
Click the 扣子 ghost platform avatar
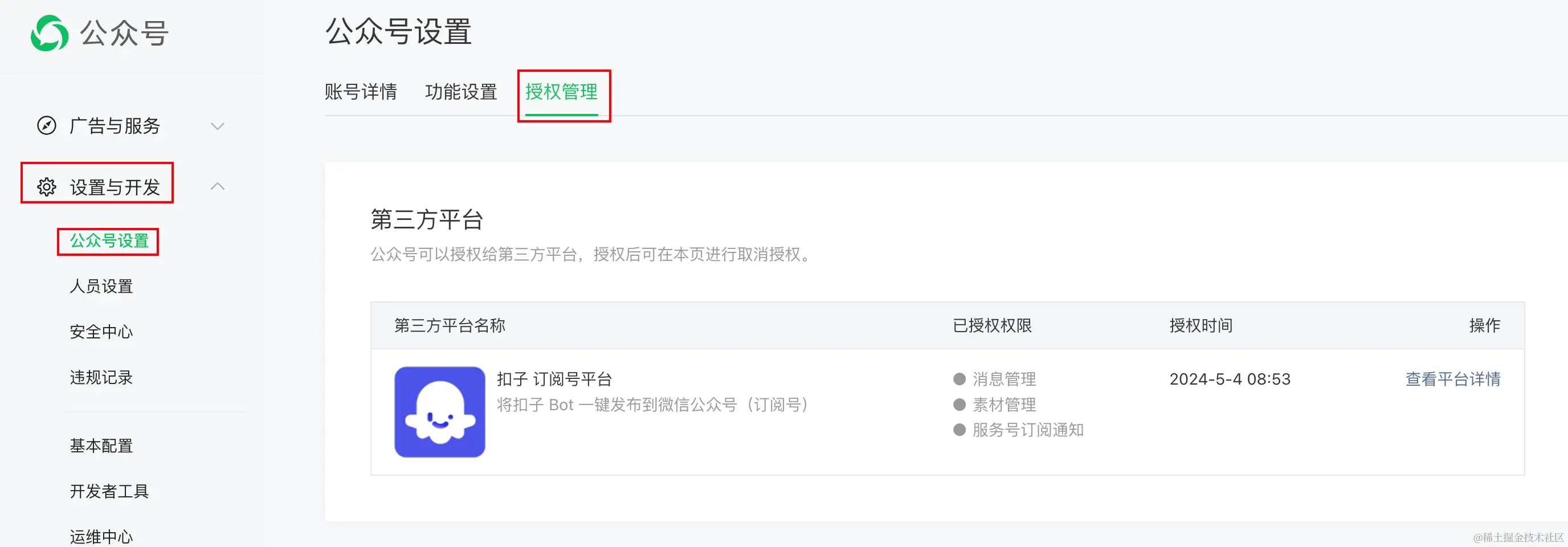coord(439,411)
